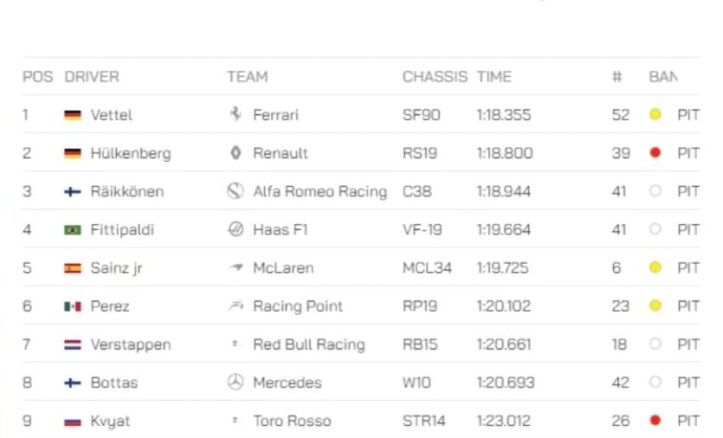Click Vettel's yellow tyre indicator dot
This screenshot has height=438, width=723.
(655, 115)
